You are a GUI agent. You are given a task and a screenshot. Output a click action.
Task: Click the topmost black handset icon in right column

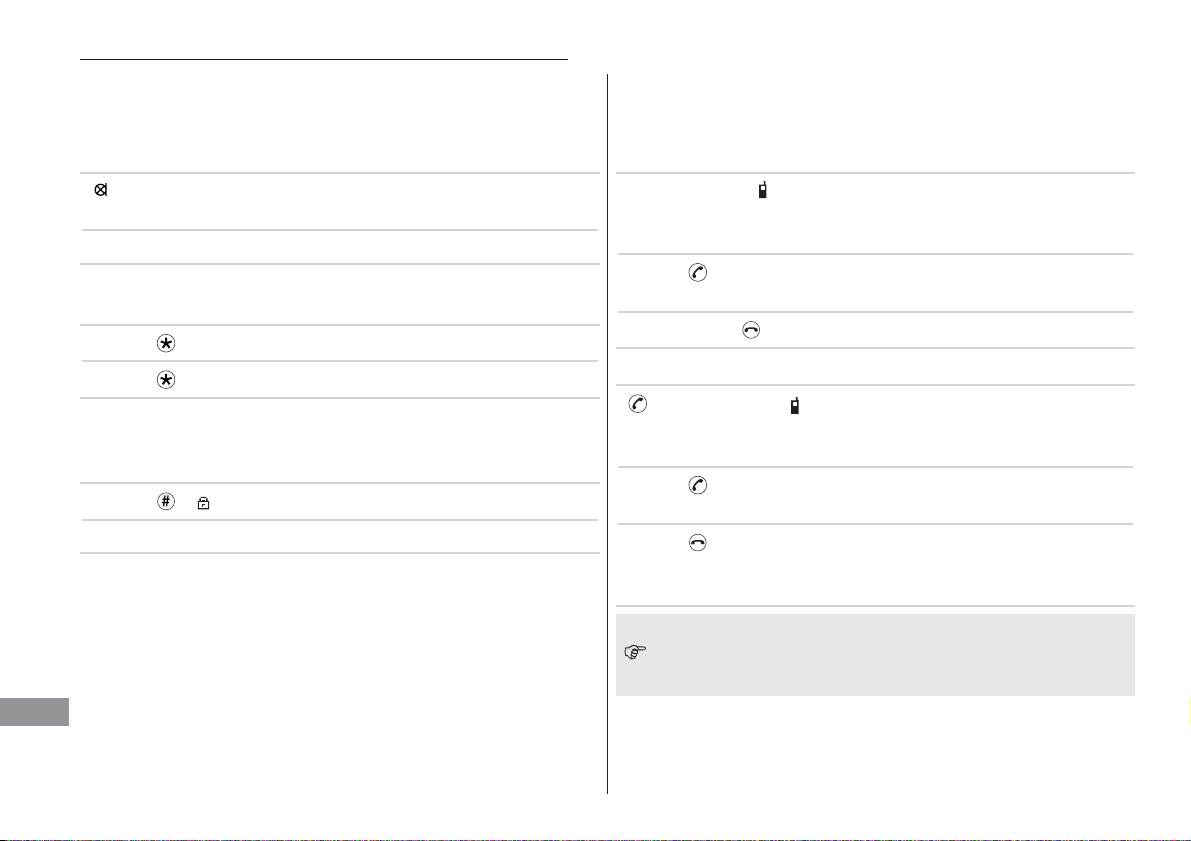763,191
